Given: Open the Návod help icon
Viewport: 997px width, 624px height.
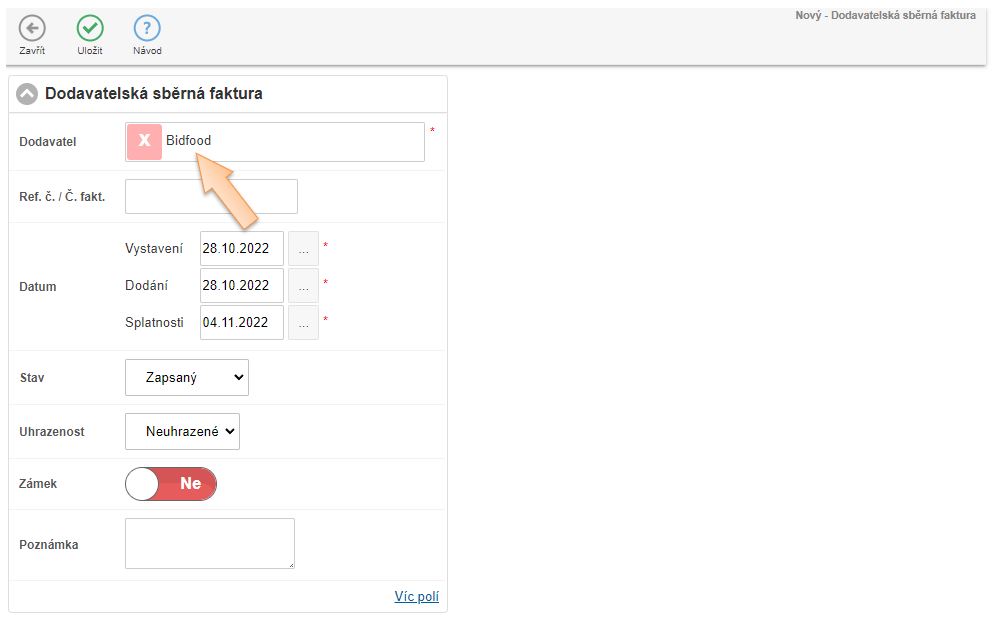Looking at the screenshot, I should [147, 29].
